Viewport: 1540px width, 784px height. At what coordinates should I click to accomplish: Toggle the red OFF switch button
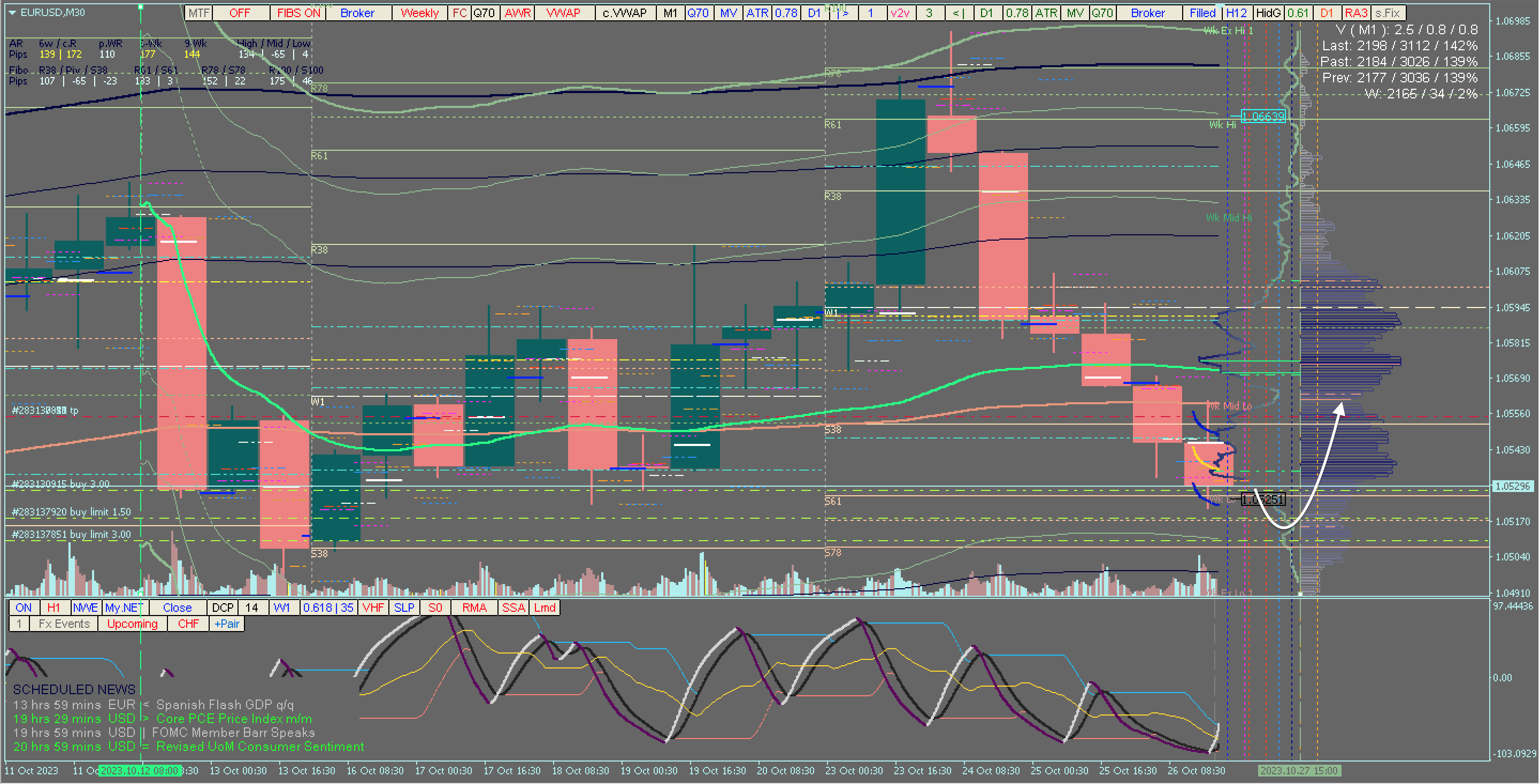pos(240,12)
